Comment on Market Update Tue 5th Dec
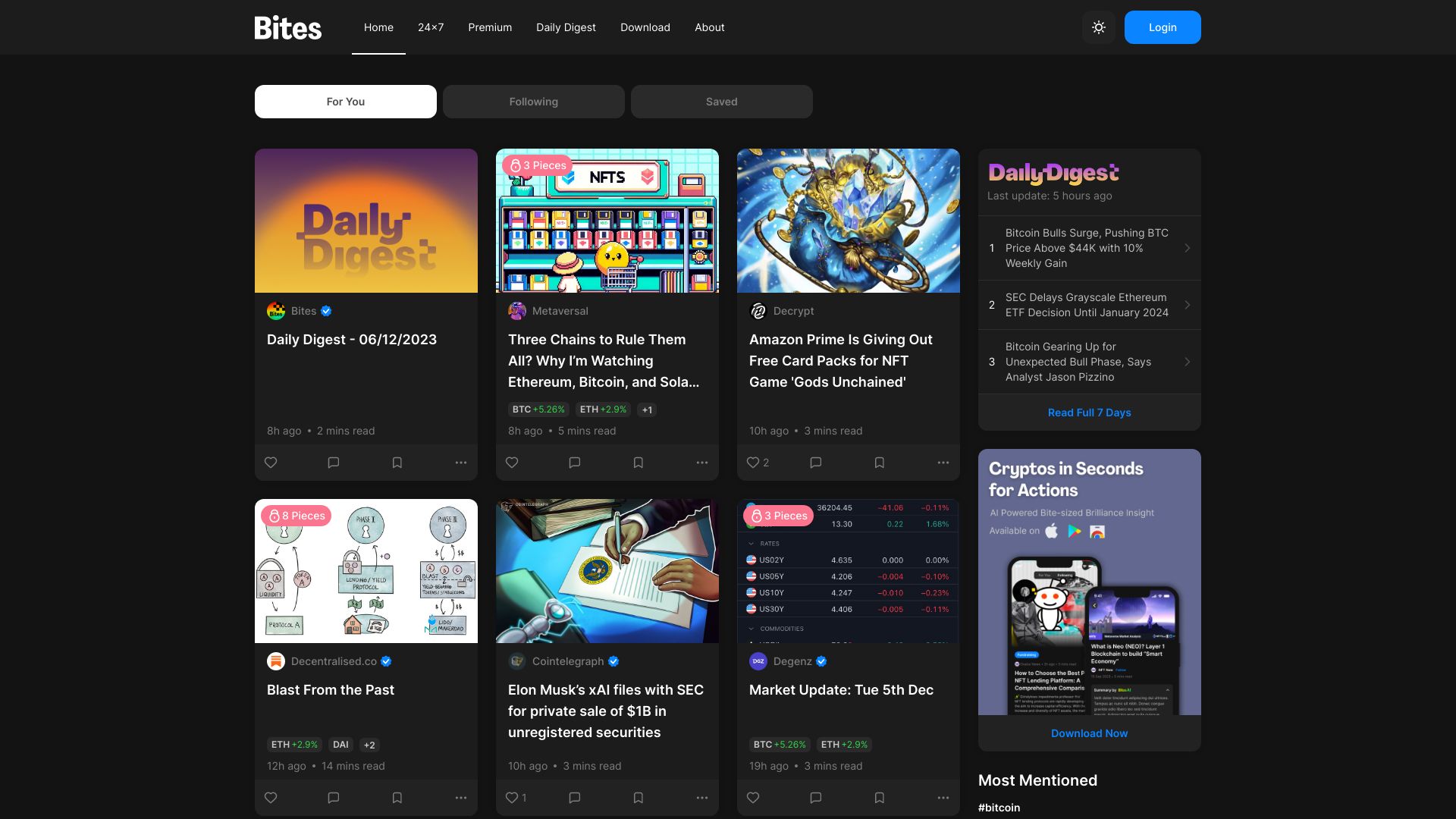Screen dimensions: 1456x819 (816, 798)
